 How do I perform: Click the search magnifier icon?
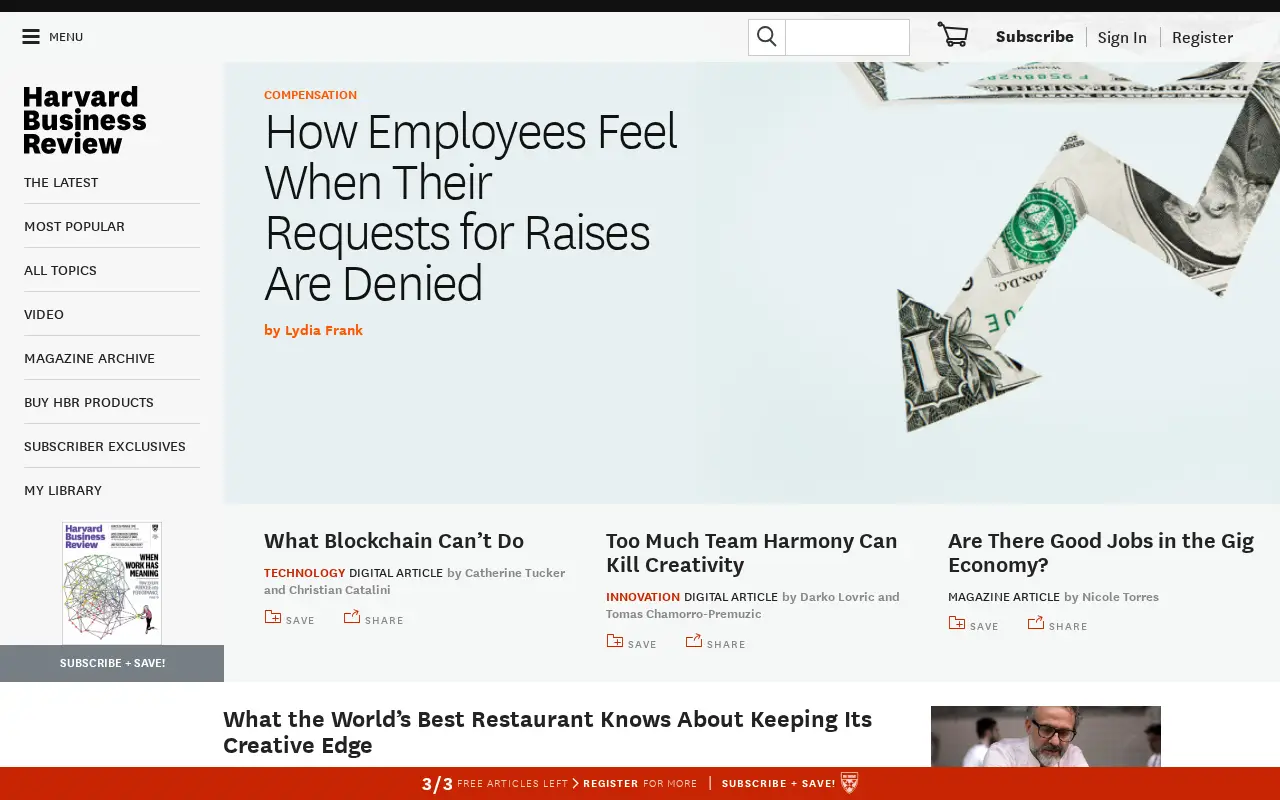[x=767, y=37]
